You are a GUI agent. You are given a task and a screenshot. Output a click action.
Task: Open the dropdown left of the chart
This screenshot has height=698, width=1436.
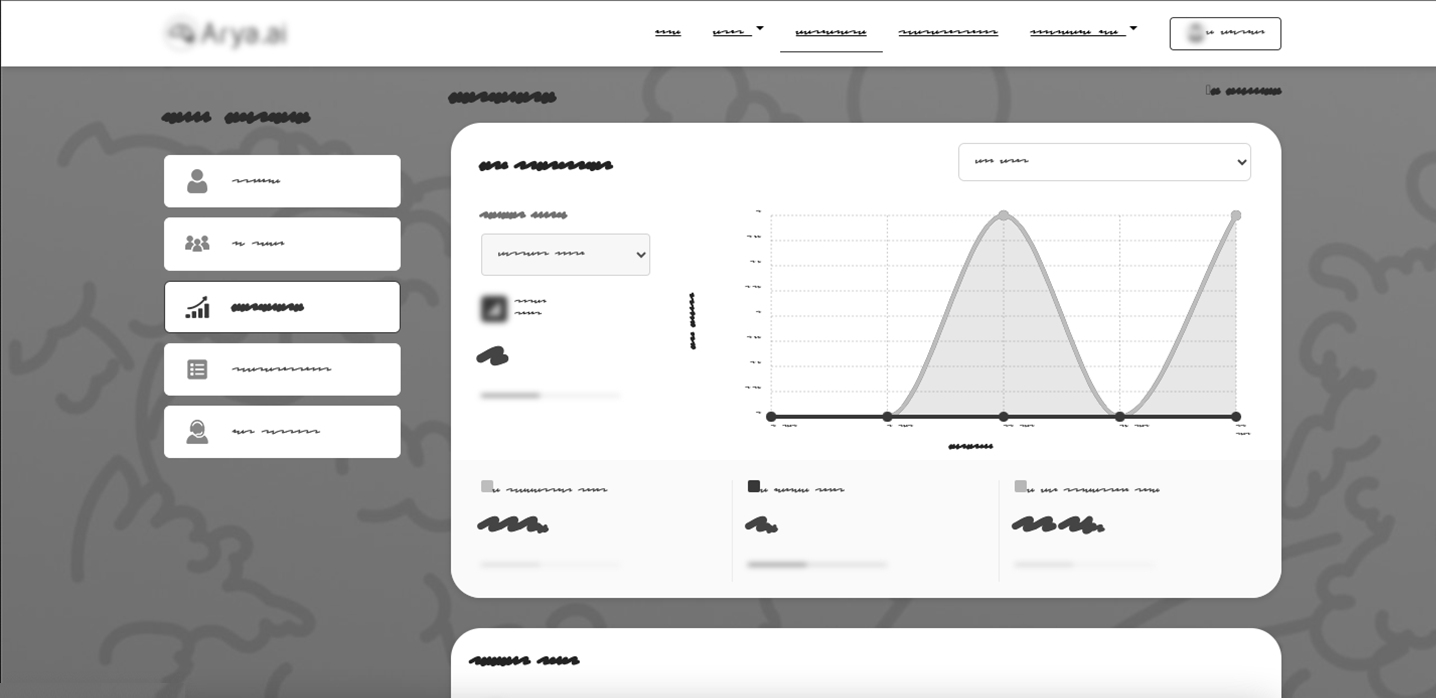(x=566, y=255)
